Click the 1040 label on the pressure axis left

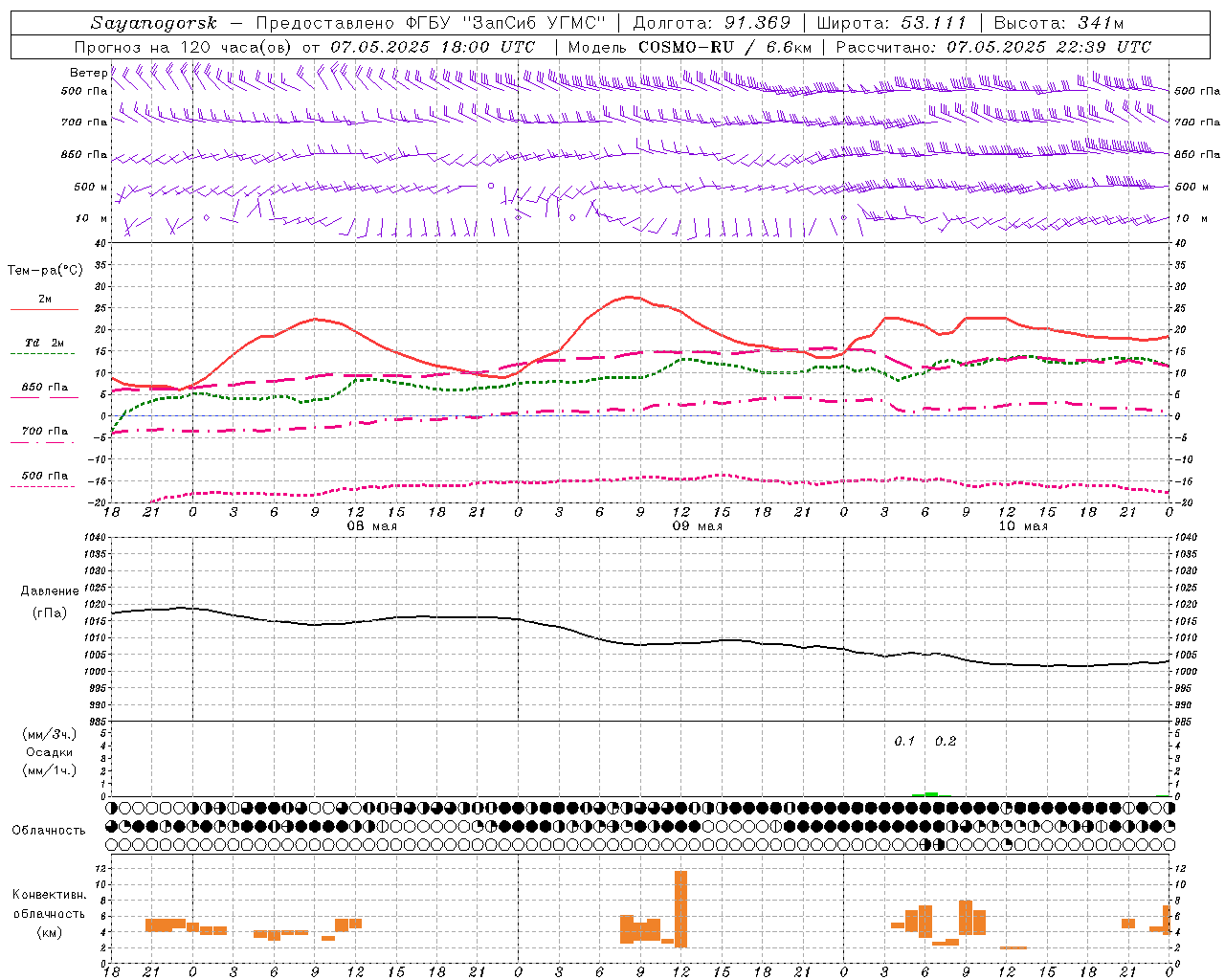[97, 537]
